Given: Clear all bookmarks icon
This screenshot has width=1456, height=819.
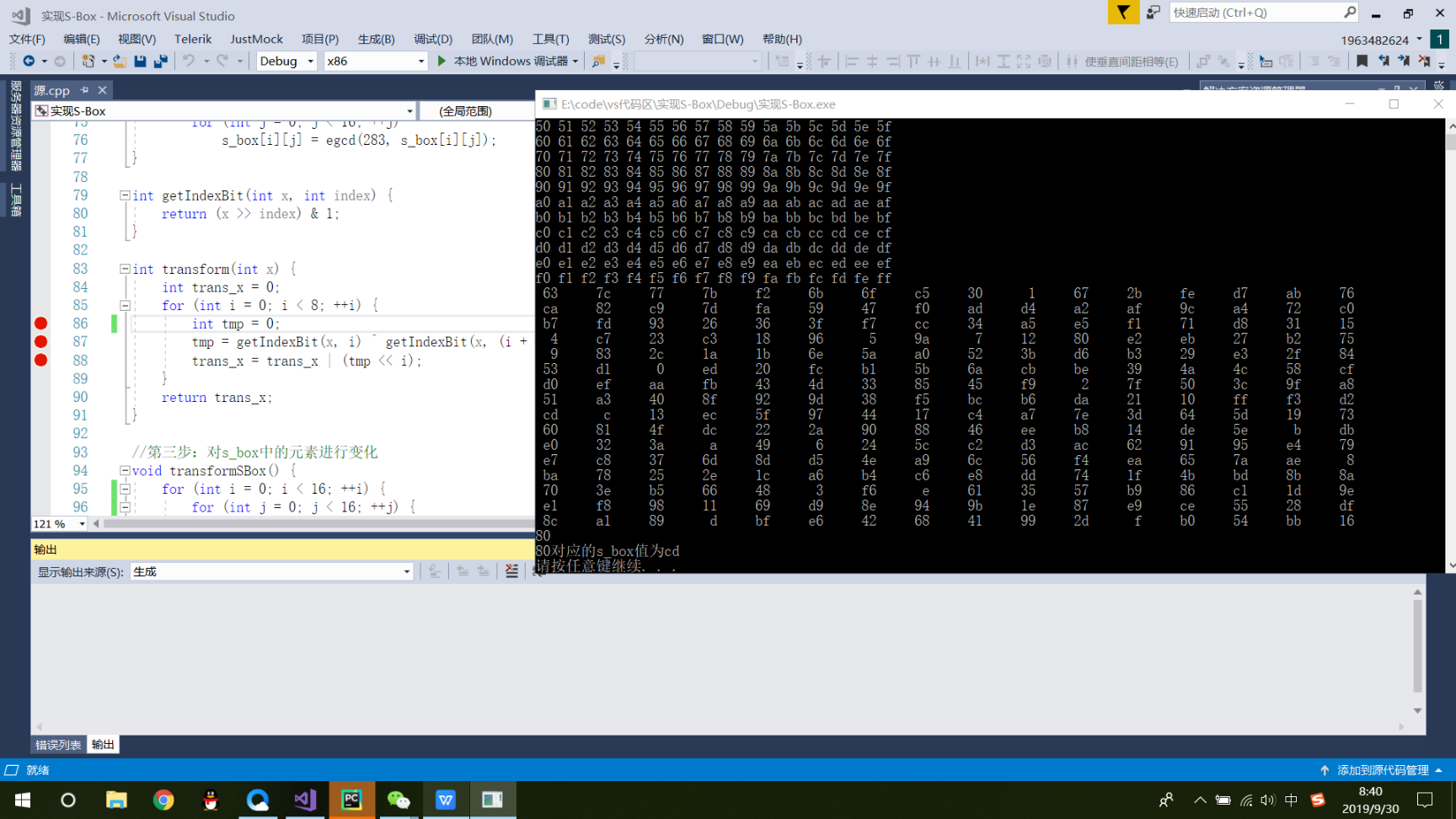Looking at the screenshot, I should (x=1424, y=61).
